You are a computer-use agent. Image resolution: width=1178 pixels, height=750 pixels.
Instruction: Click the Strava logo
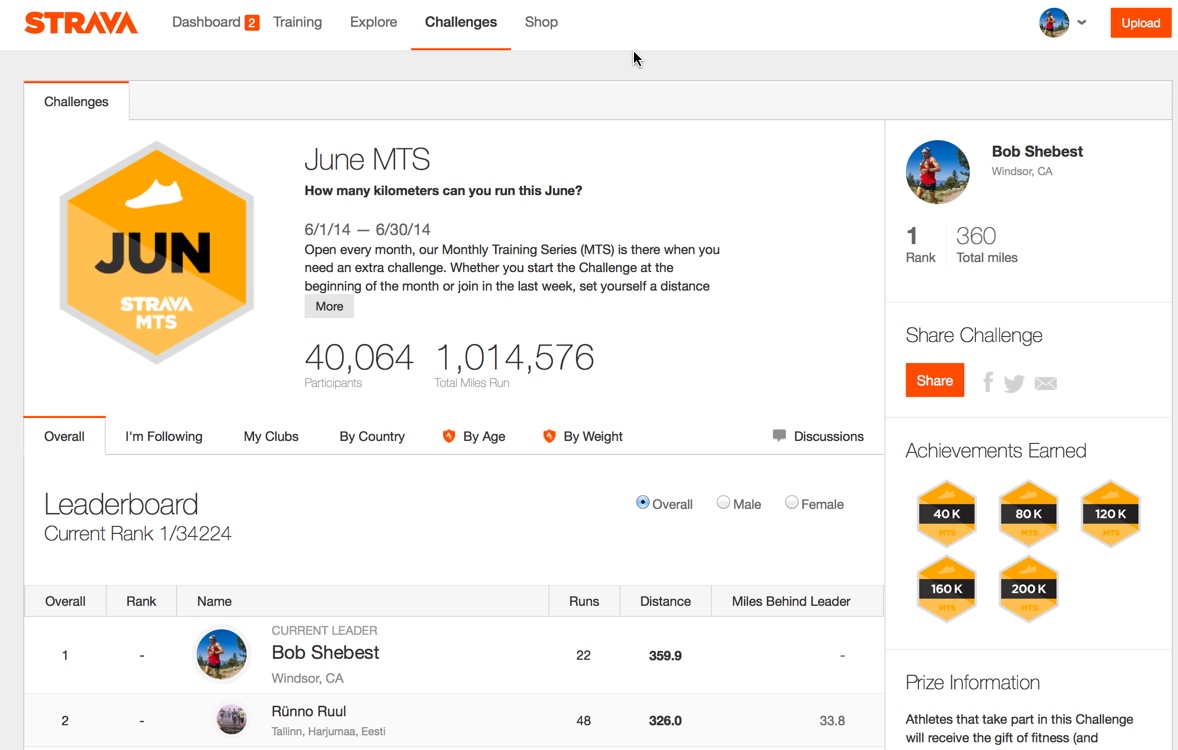[81, 23]
